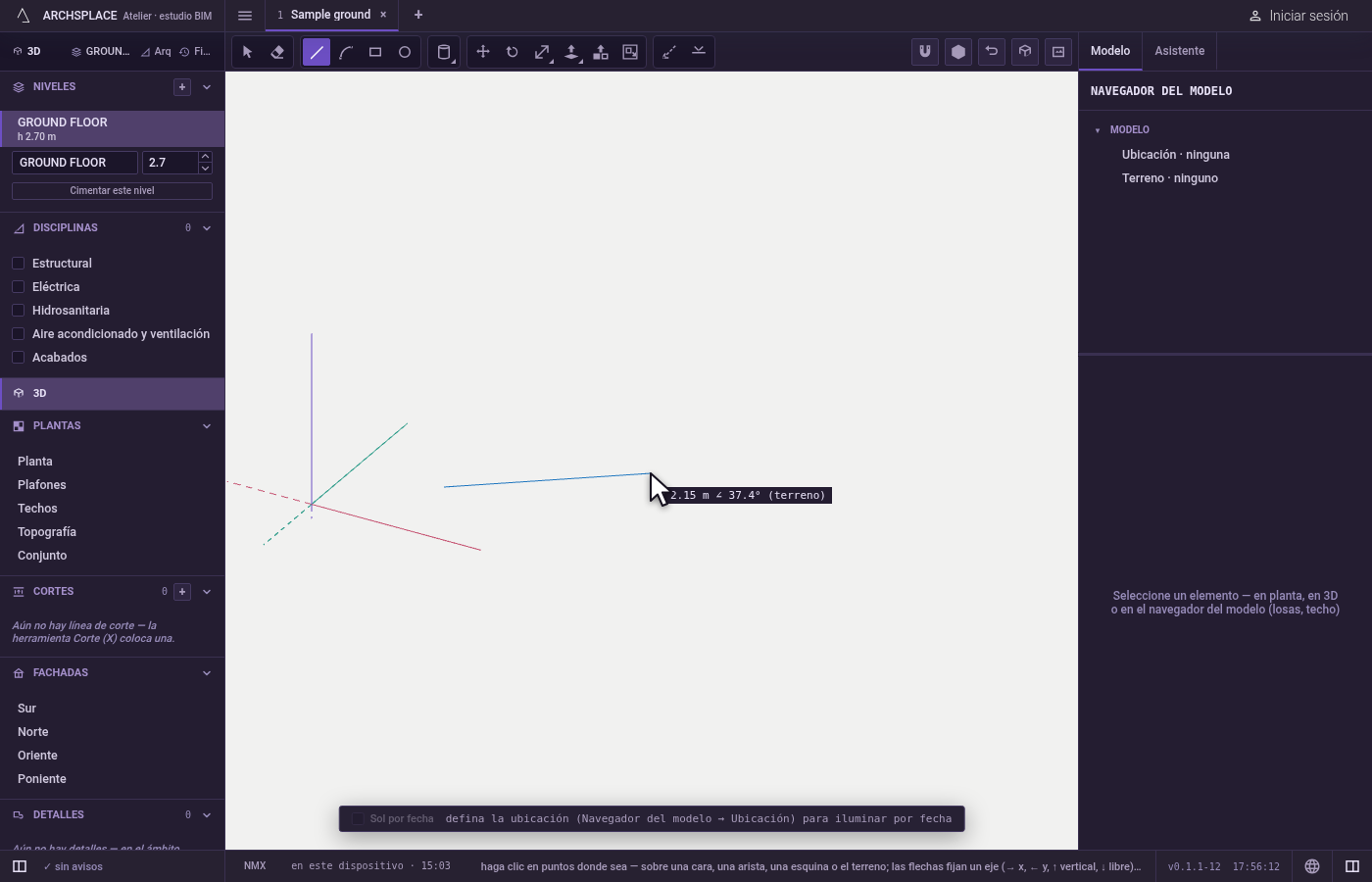Open the cylinder solid tool

[444, 52]
